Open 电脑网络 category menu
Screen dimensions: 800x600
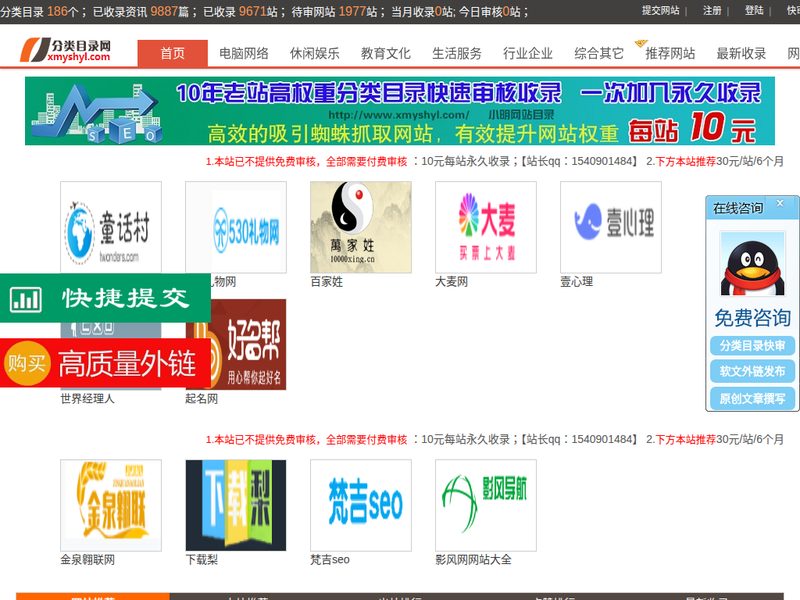click(x=244, y=53)
